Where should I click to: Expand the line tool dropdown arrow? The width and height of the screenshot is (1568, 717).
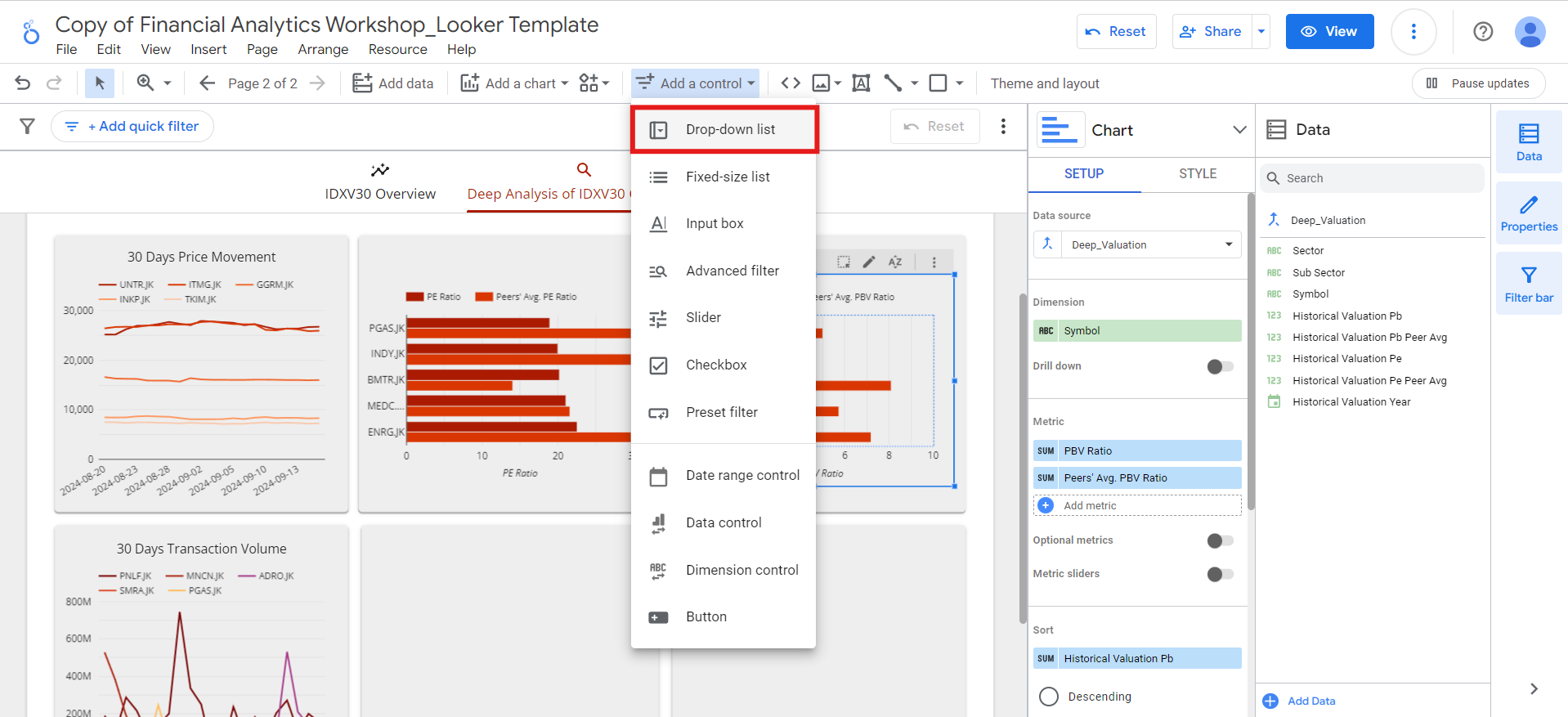914,83
